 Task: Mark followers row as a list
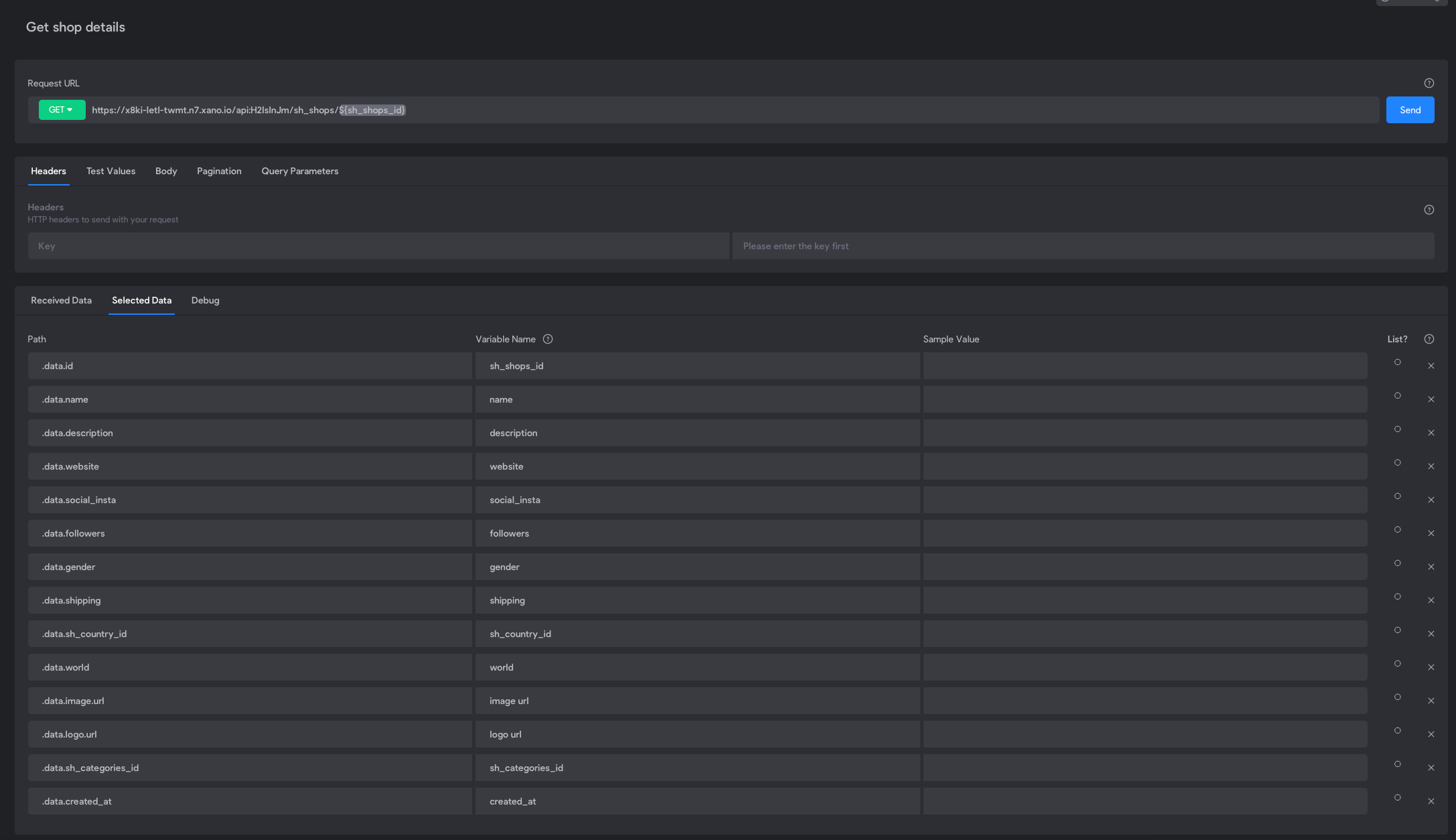coord(1397,530)
